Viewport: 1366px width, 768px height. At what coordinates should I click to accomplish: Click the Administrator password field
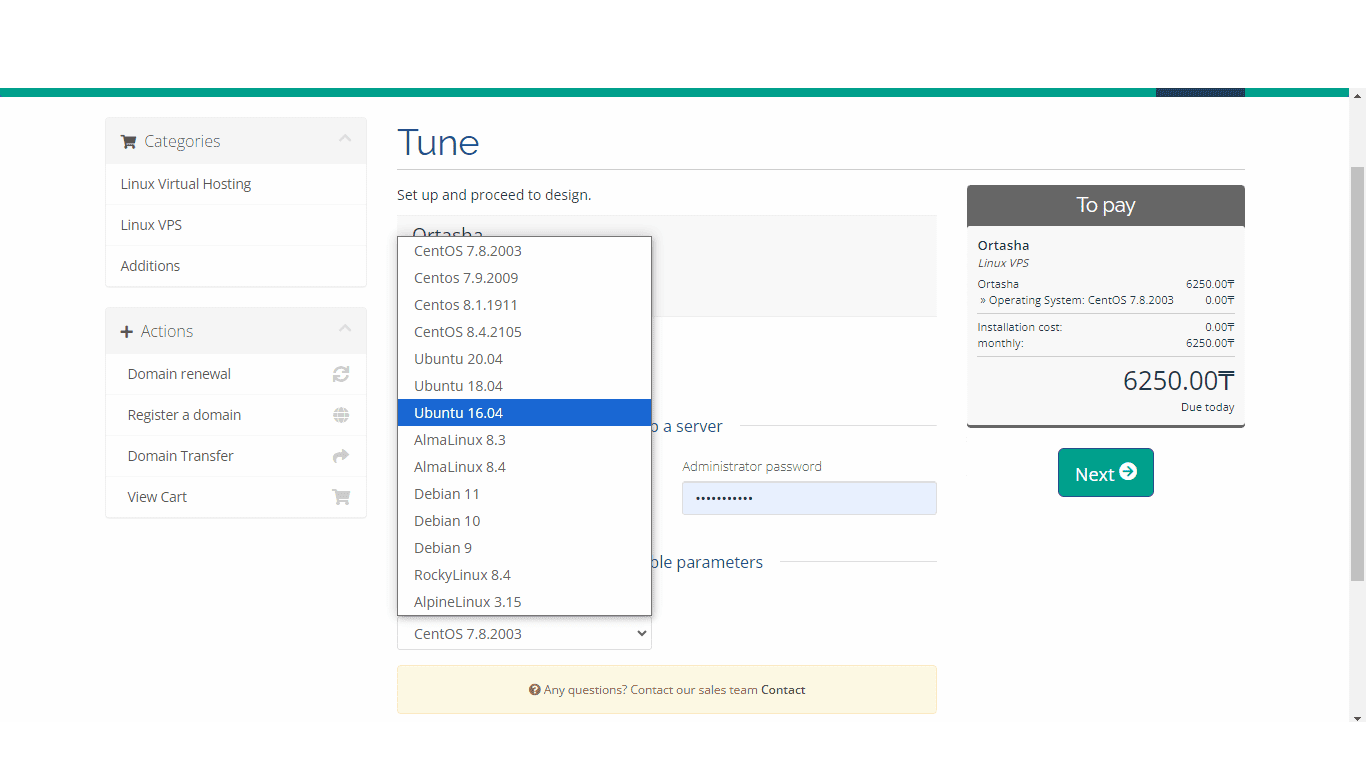coord(809,498)
